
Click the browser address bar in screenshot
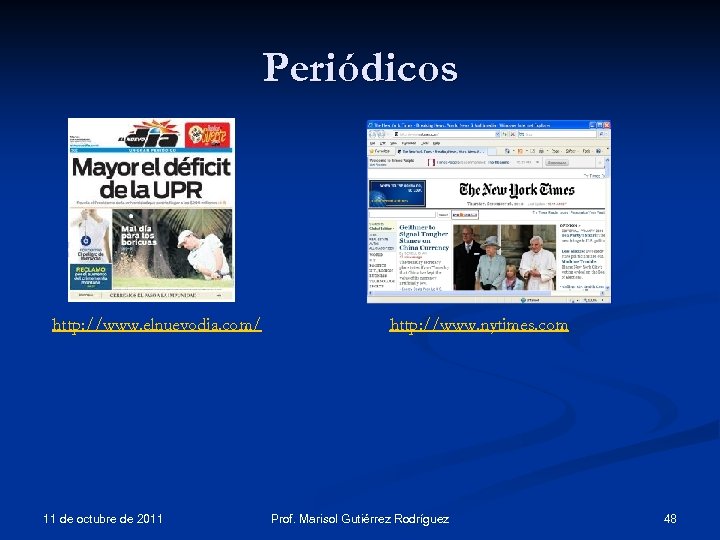pos(445,134)
